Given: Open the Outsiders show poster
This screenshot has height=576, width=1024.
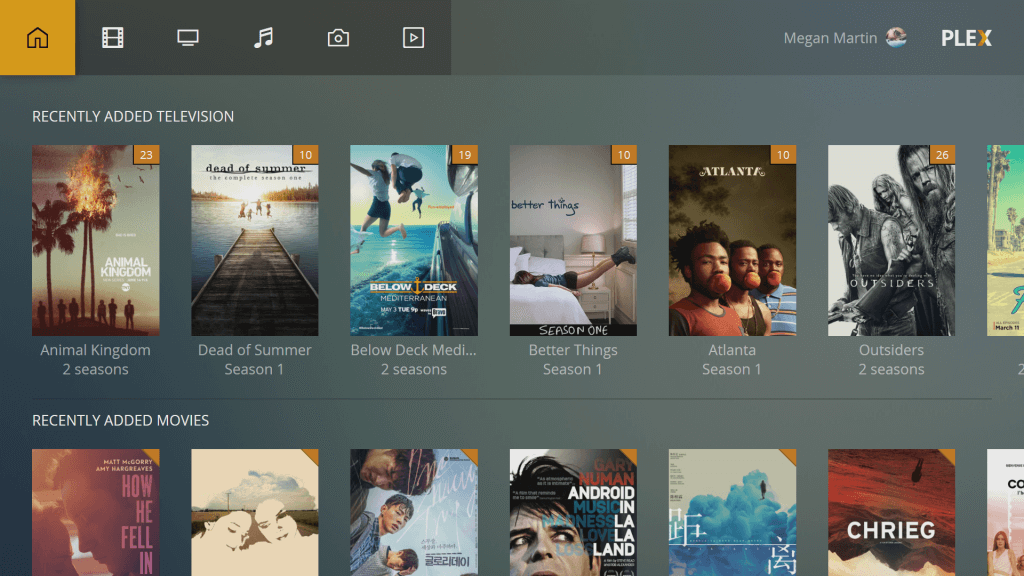Looking at the screenshot, I should point(891,240).
